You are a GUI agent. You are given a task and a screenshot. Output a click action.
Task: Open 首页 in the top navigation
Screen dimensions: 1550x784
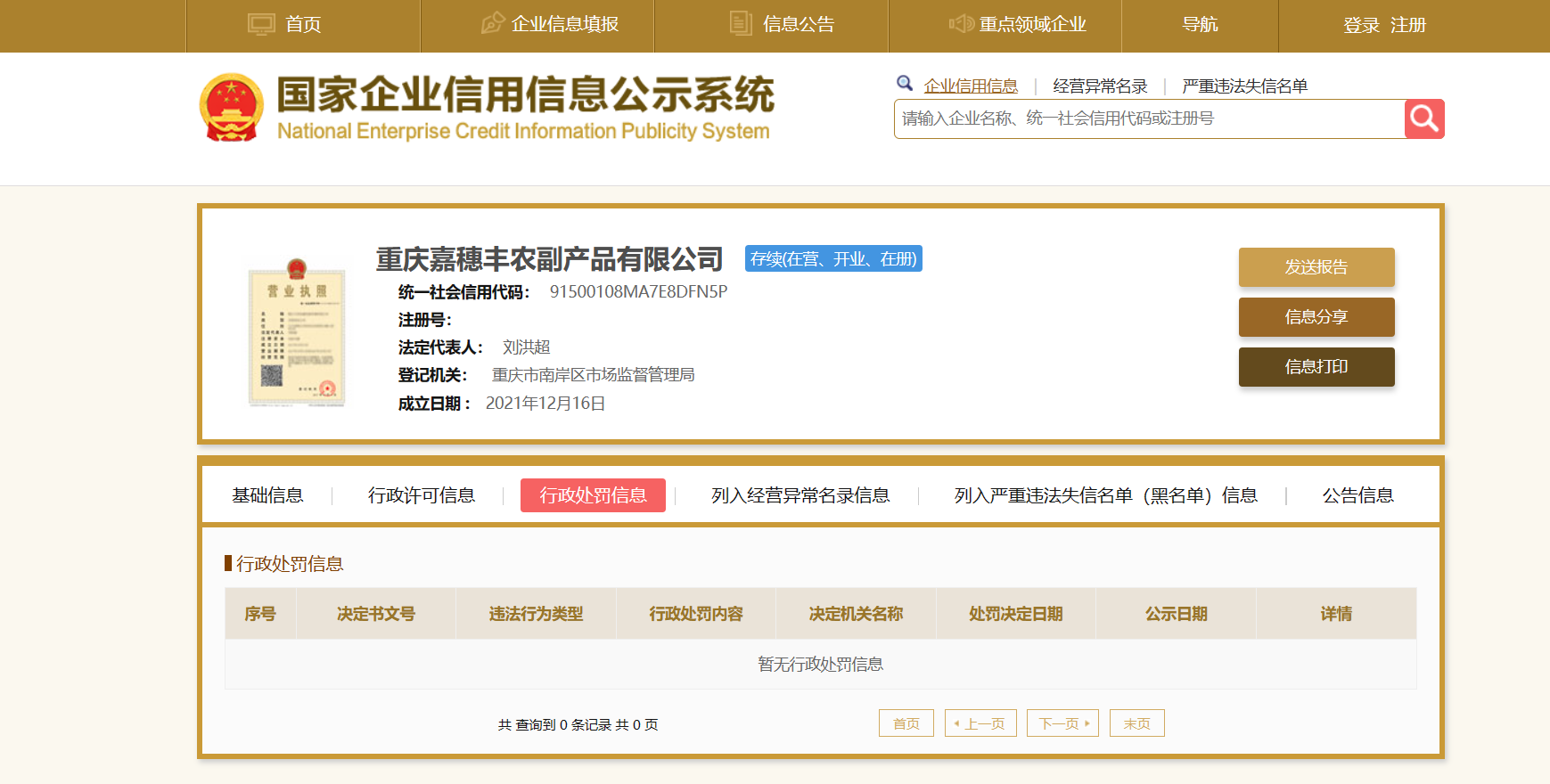point(303,25)
